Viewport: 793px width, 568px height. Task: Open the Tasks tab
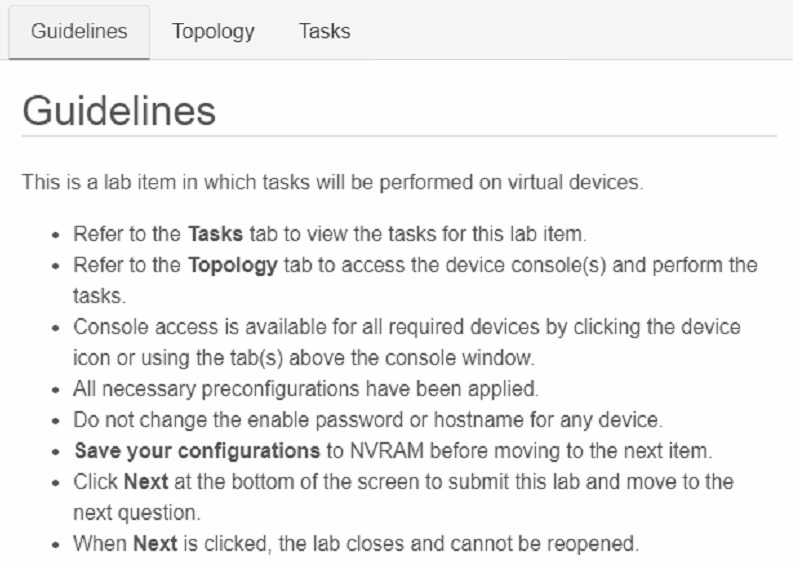324,31
